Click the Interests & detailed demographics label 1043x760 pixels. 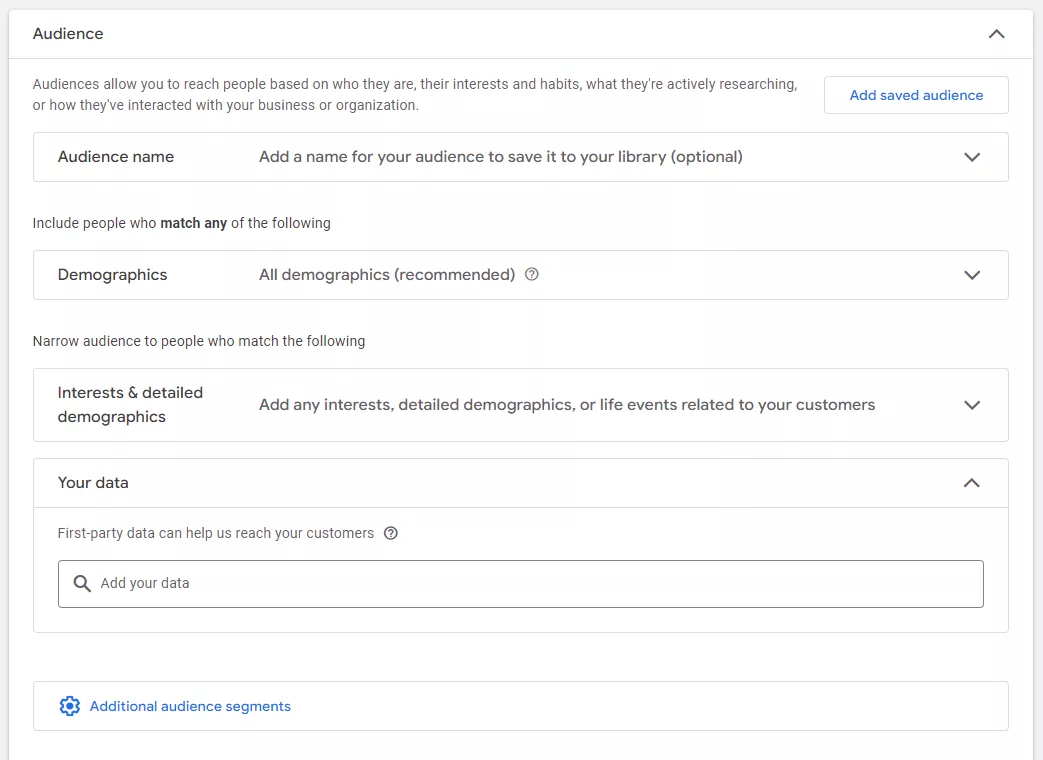[x=130, y=405]
